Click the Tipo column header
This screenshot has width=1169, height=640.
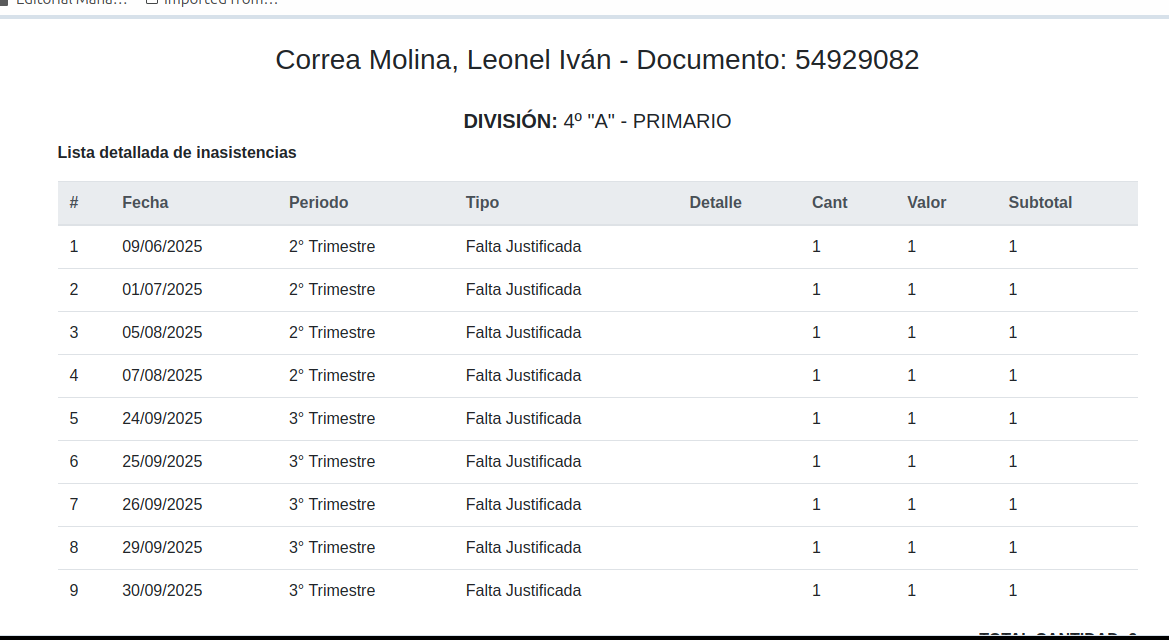482,203
